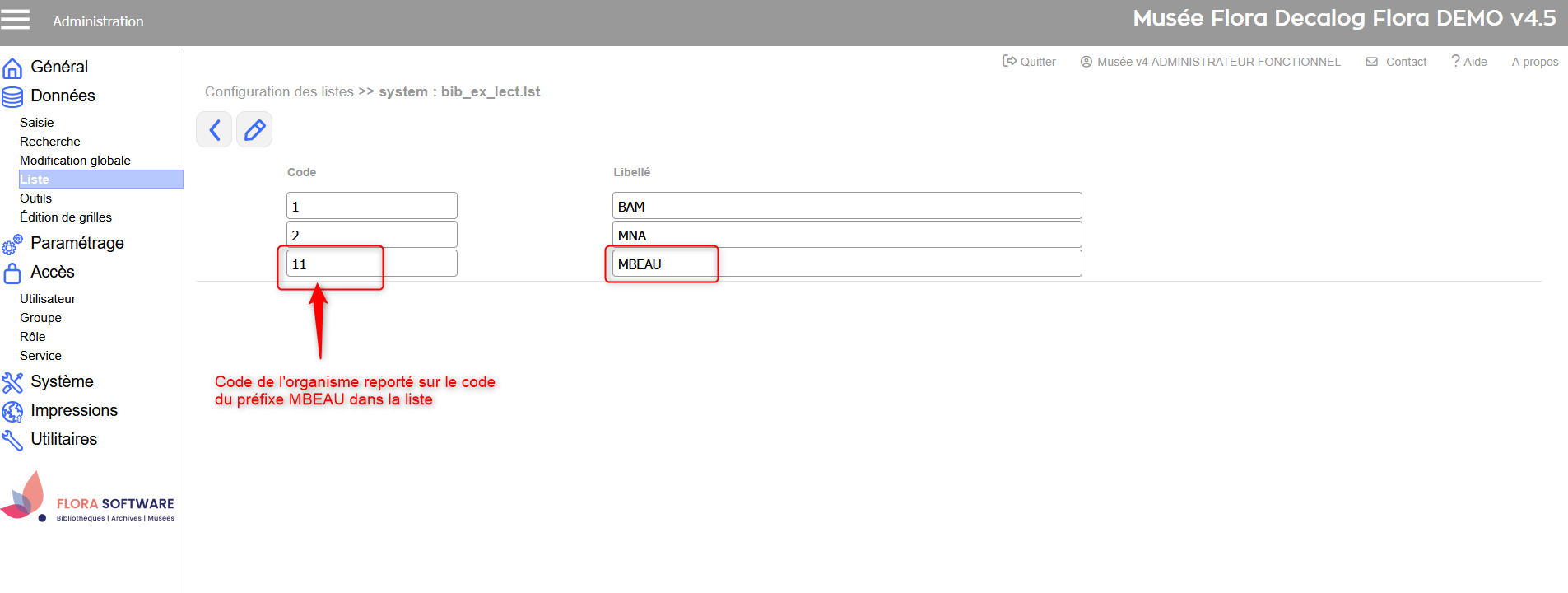Open Utilisateur under Accès
1568x593 pixels.
(48, 299)
